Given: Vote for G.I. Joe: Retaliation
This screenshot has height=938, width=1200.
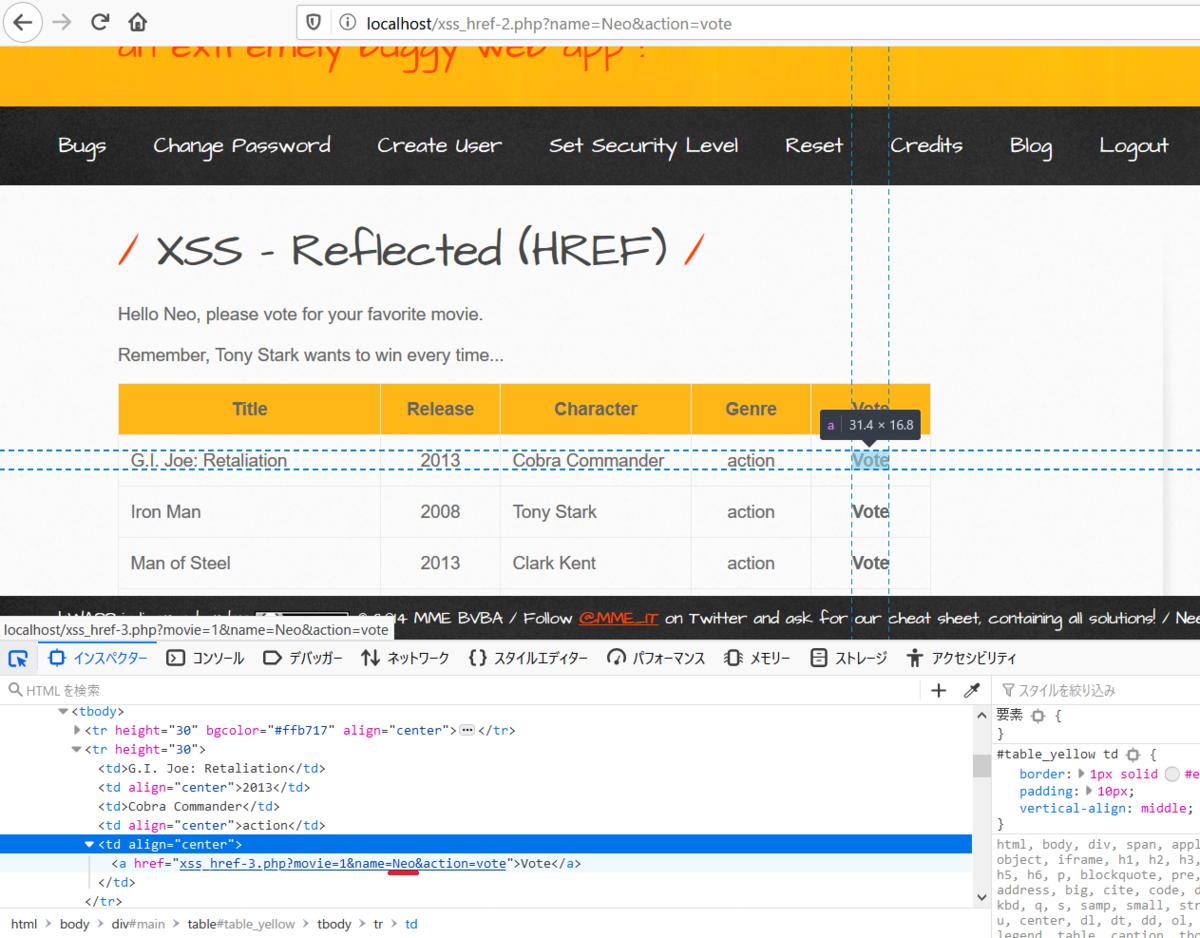Looking at the screenshot, I should (870, 461).
